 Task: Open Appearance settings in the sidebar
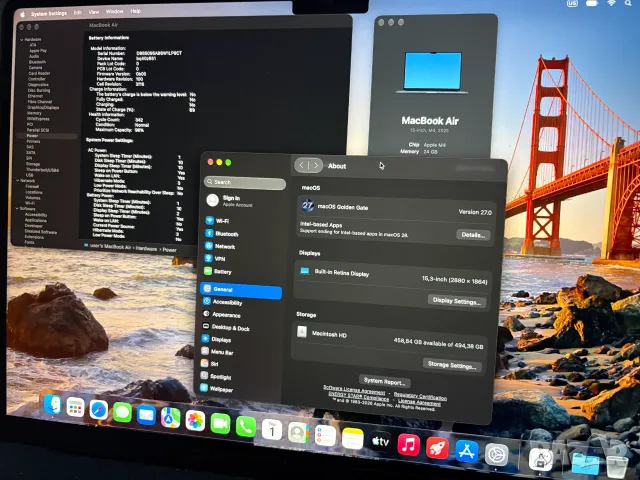tap(222, 315)
